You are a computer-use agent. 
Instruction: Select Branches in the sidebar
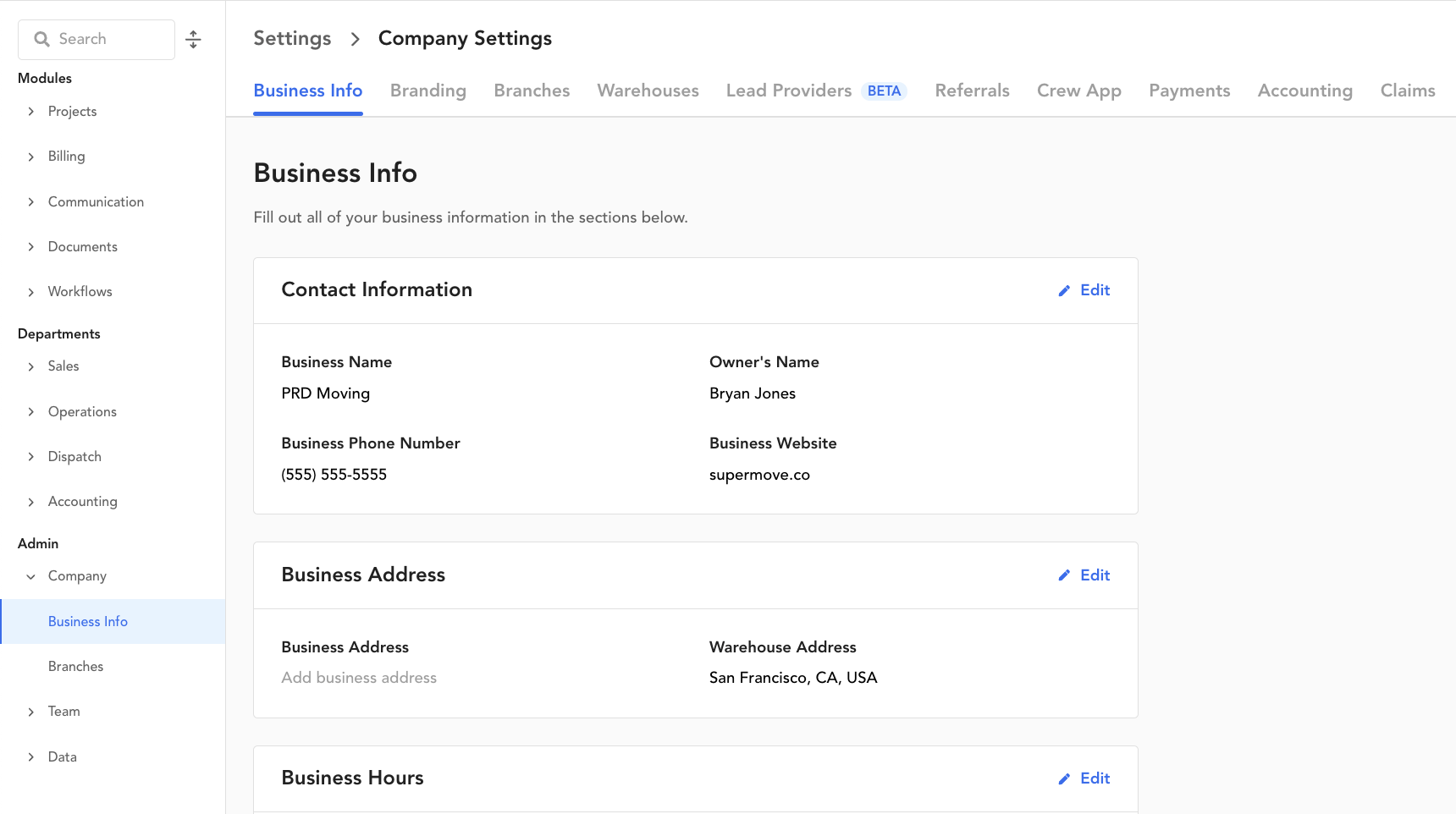(x=75, y=667)
